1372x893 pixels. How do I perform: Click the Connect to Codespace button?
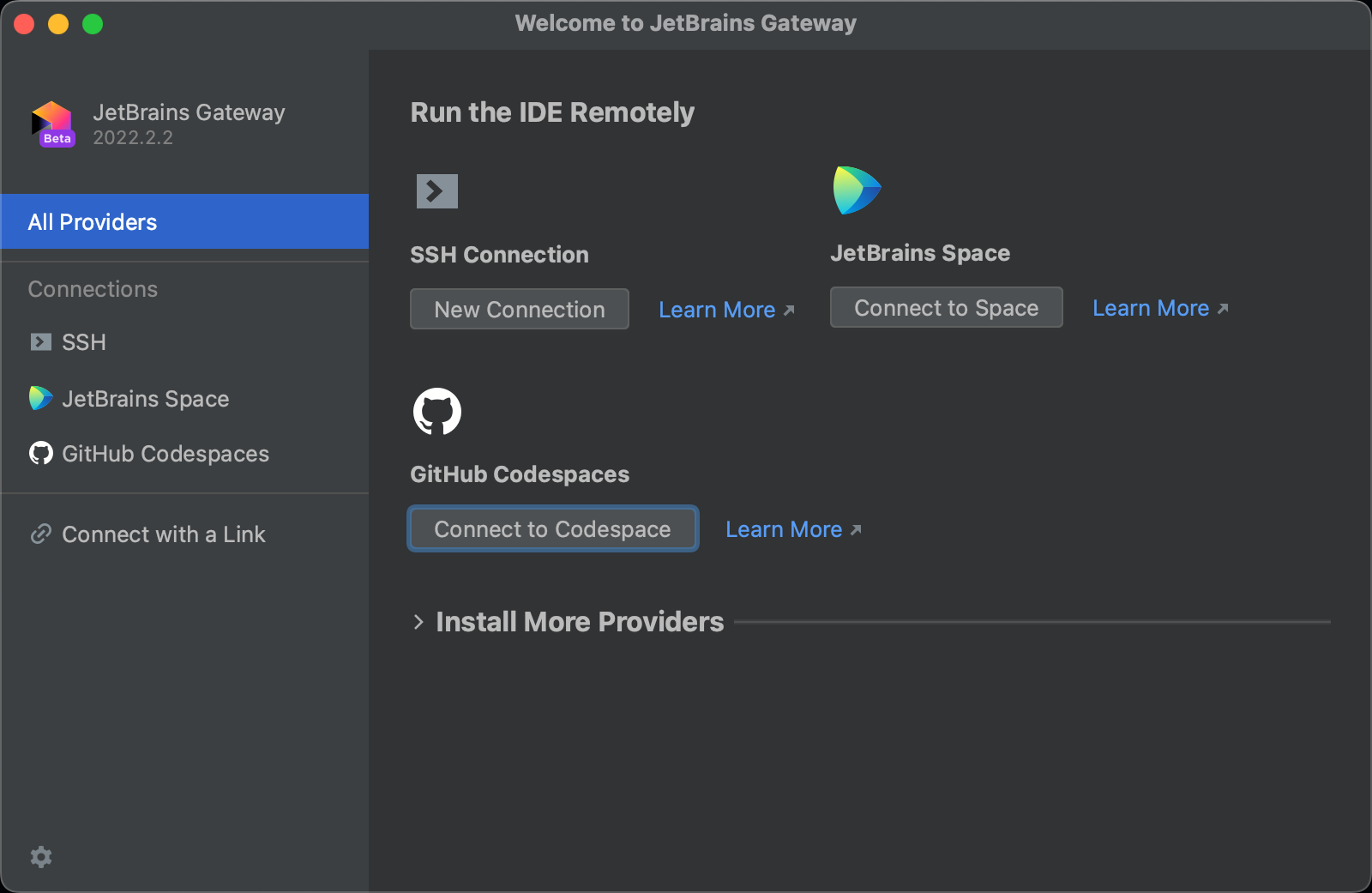(553, 528)
